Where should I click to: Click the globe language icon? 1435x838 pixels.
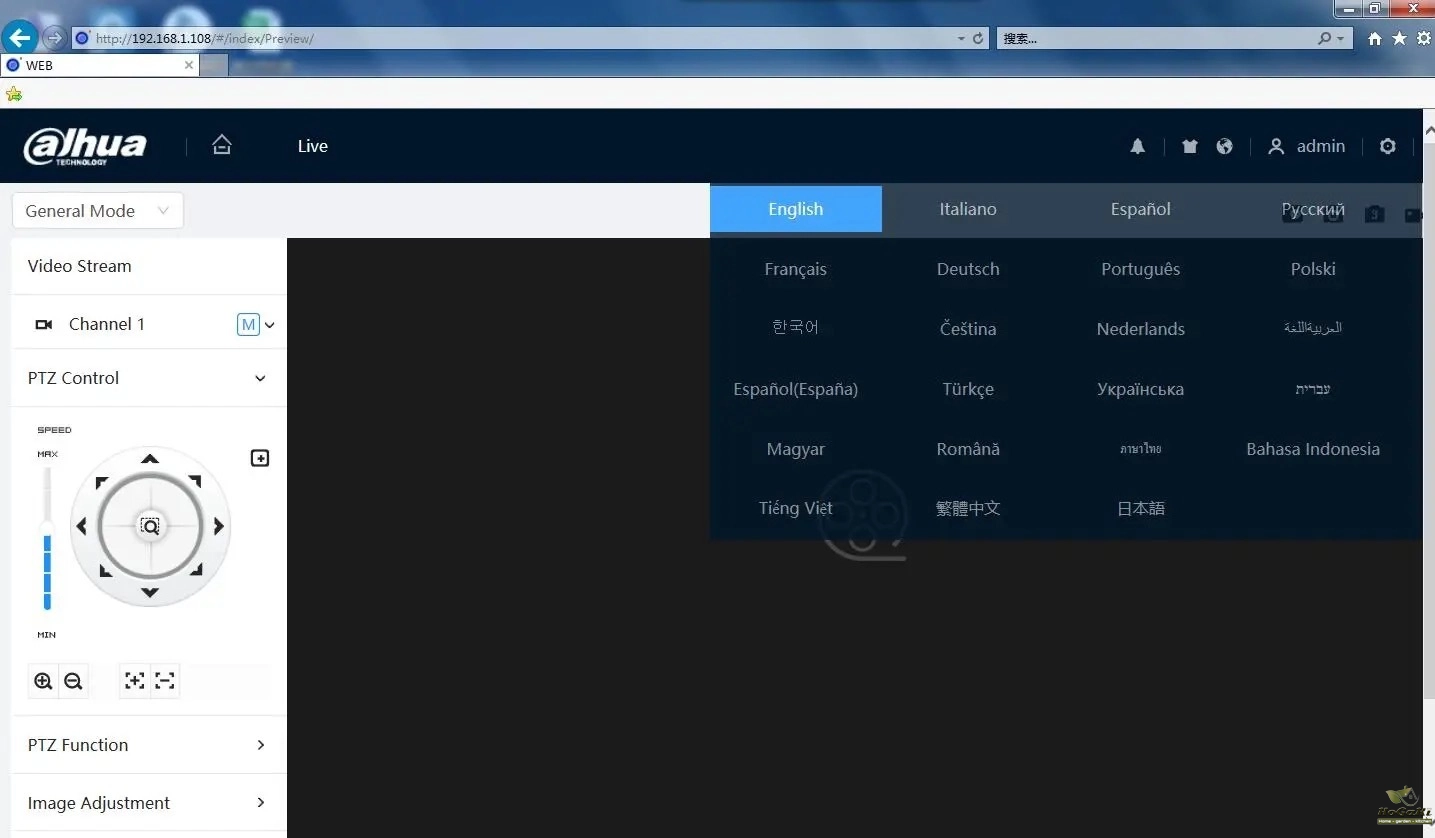coord(1224,146)
